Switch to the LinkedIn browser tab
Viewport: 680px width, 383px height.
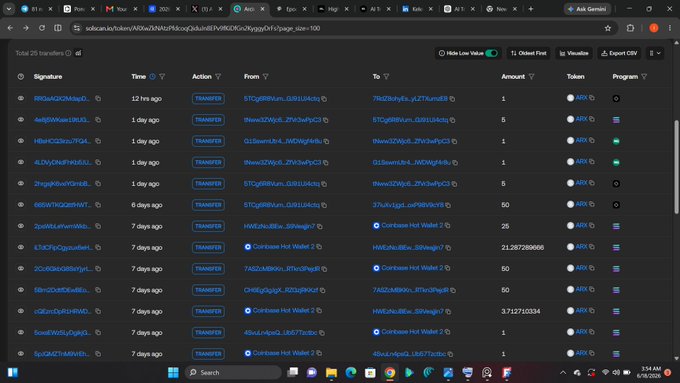[418, 9]
